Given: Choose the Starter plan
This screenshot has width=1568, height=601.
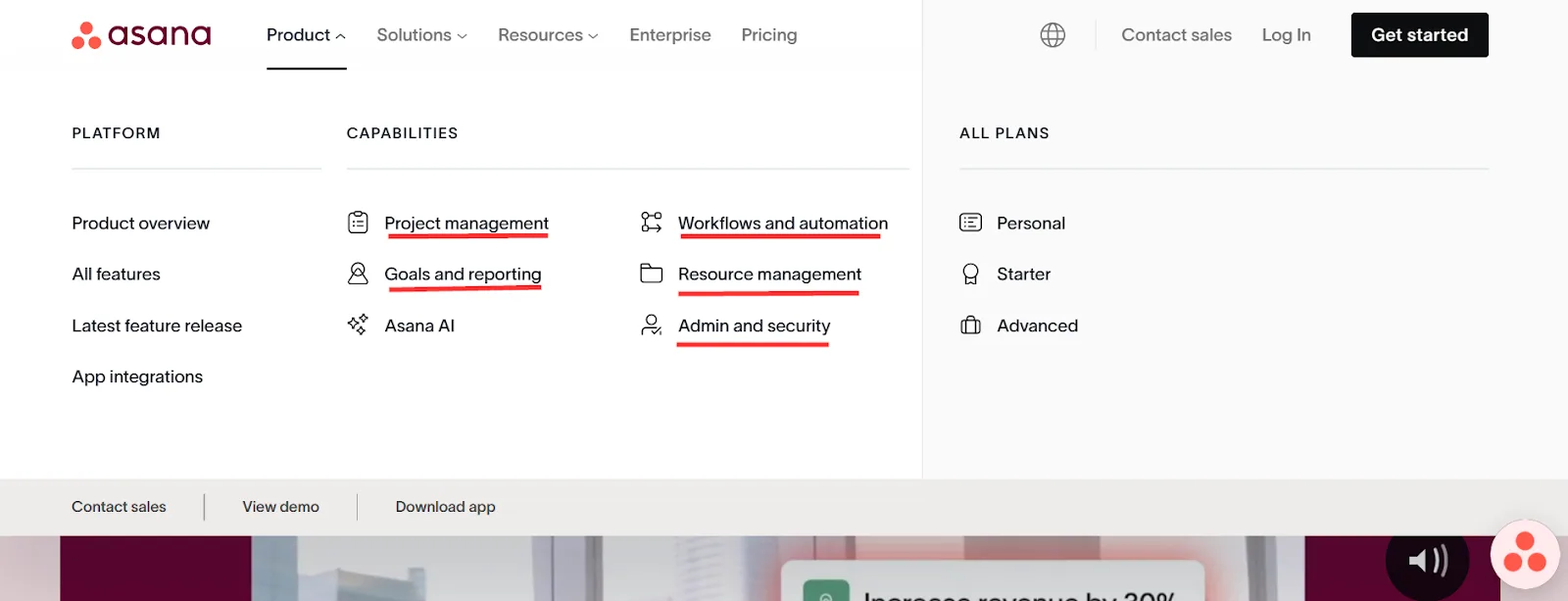Looking at the screenshot, I should [x=1023, y=275].
